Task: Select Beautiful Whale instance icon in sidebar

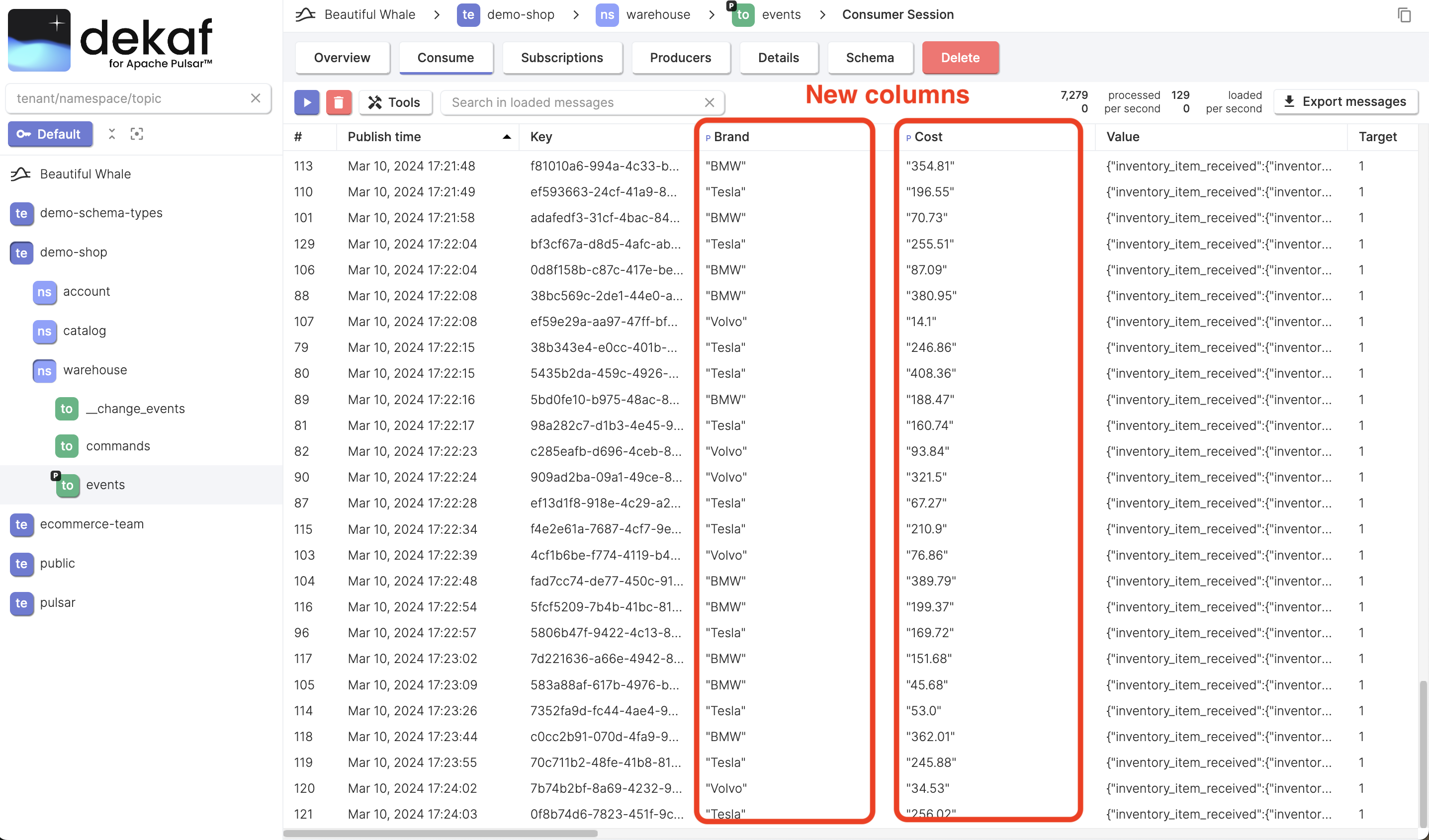Action: 20,174
